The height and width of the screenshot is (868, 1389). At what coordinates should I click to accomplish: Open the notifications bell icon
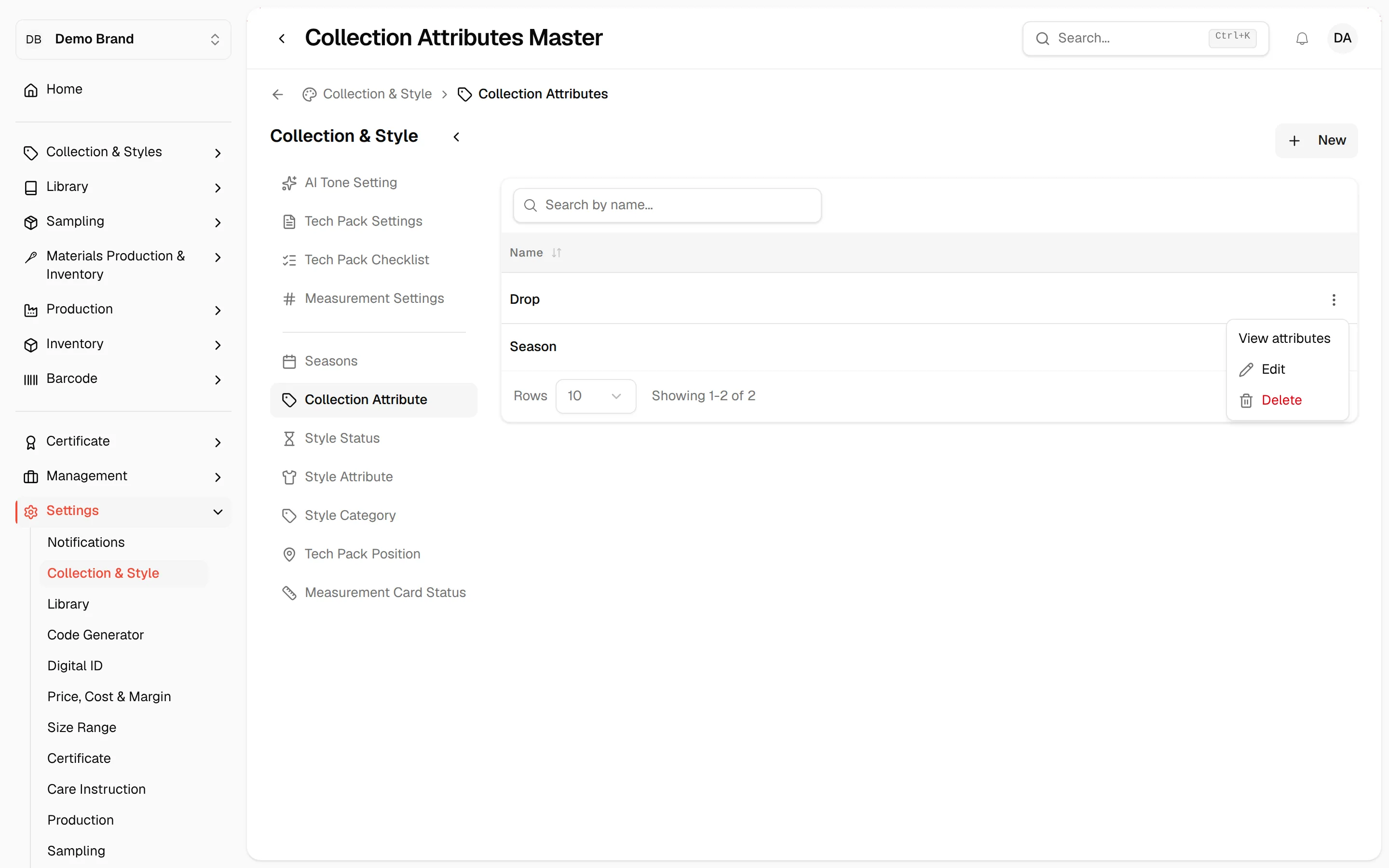click(x=1302, y=39)
